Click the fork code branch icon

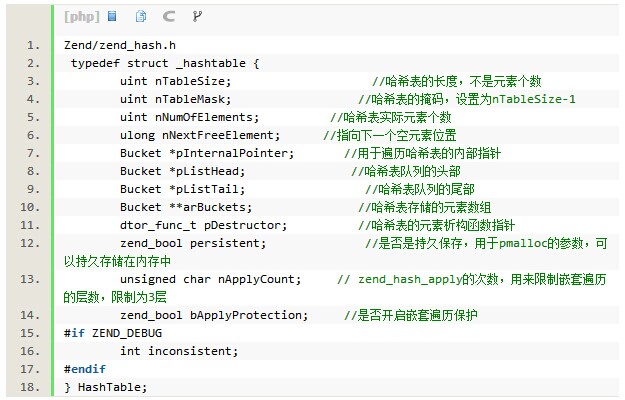click(196, 16)
